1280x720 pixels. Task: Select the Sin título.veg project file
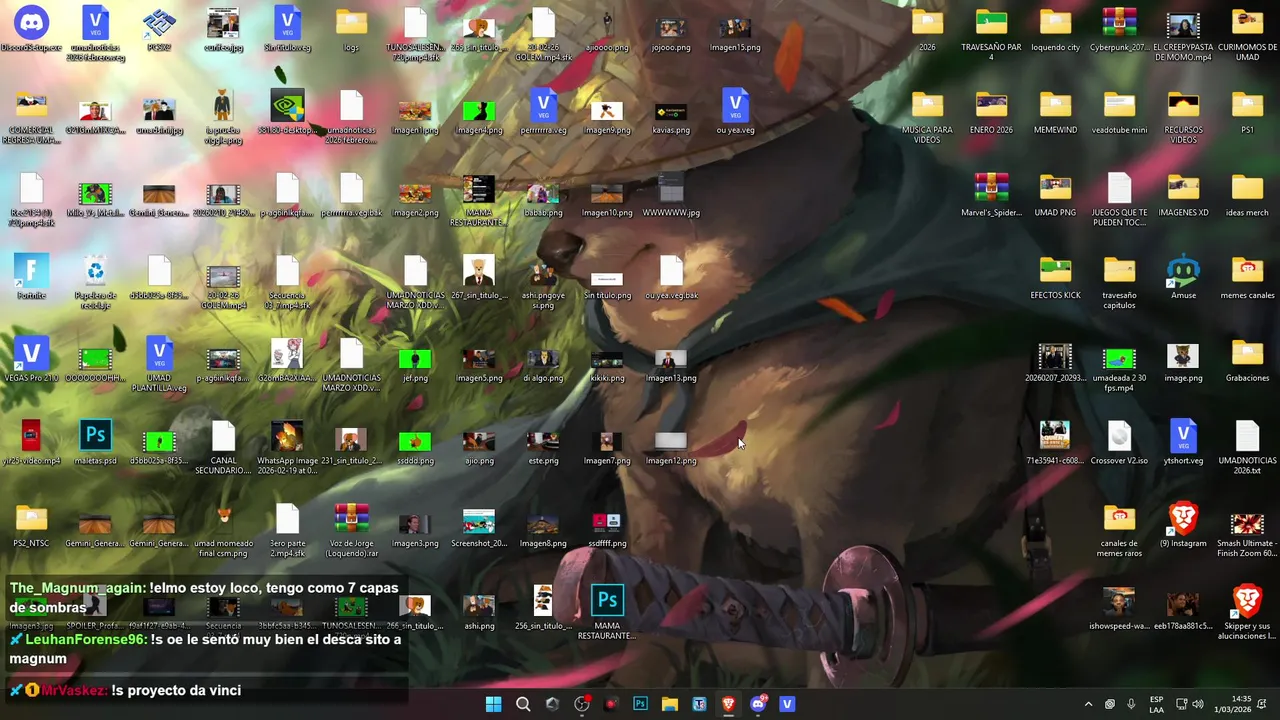(x=287, y=23)
